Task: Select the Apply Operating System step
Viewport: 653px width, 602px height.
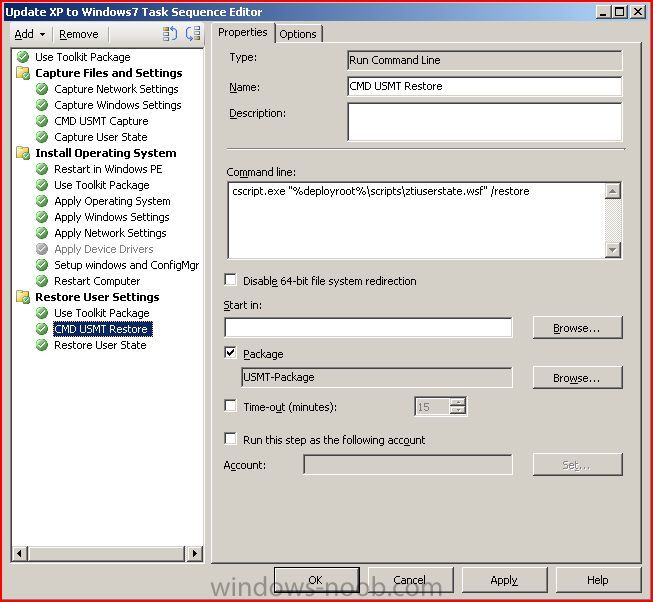Action: (112, 201)
